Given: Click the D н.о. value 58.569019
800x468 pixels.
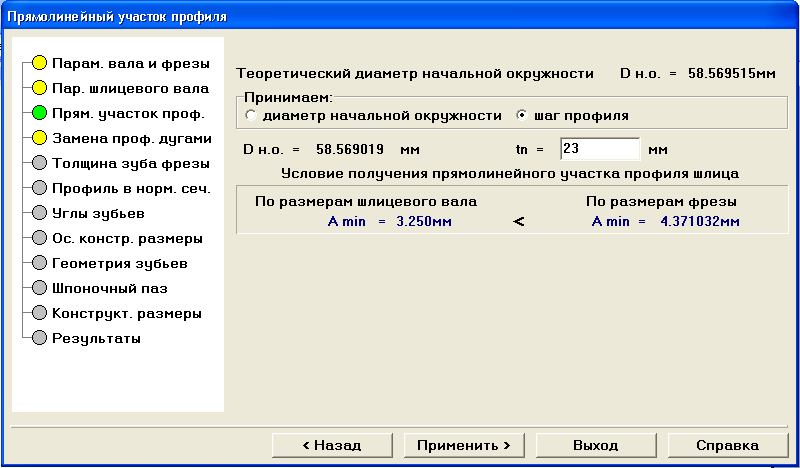Looking at the screenshot, I should pos(349,150).
